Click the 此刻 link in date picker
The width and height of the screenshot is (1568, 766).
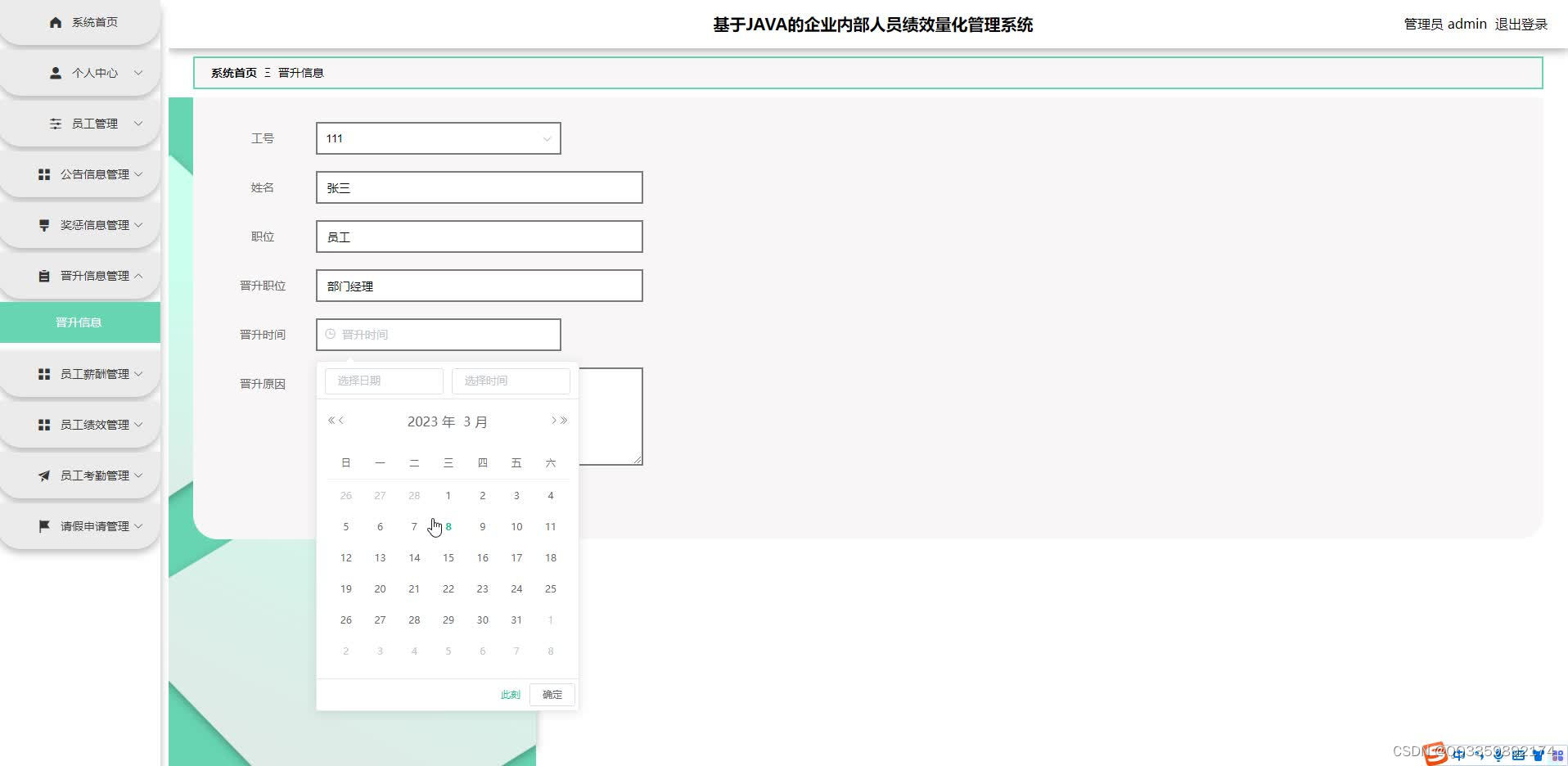(511, 695)
